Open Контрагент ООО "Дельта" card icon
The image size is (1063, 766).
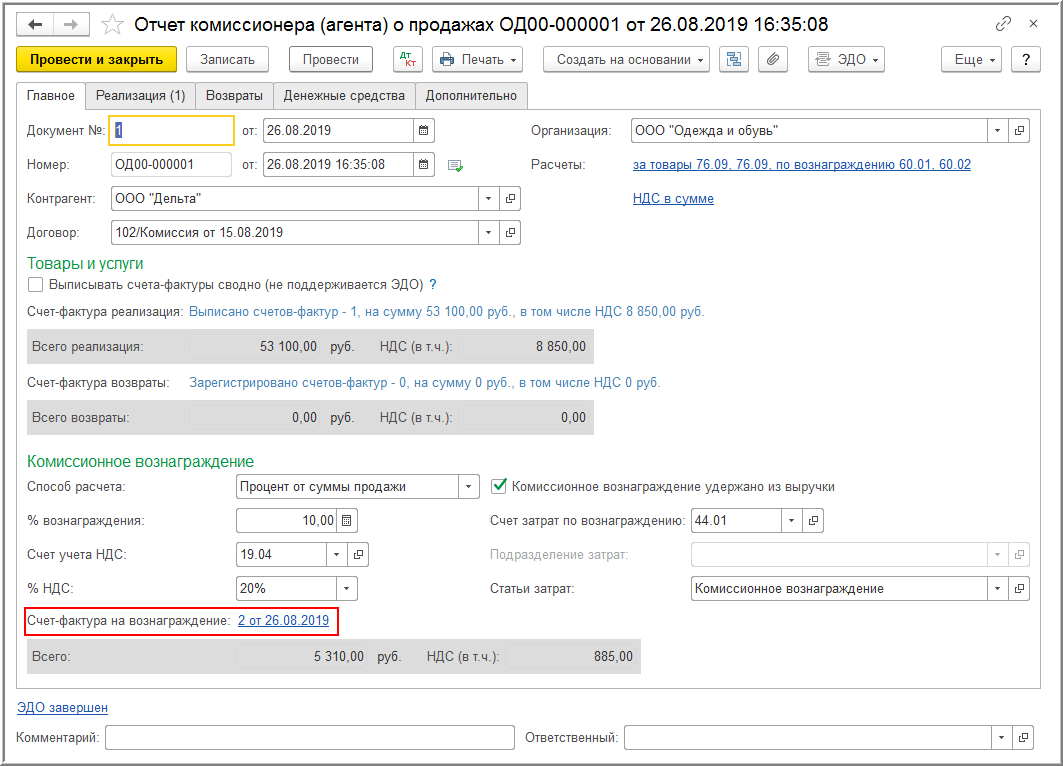pyautogui.click(x=510, y=199)
